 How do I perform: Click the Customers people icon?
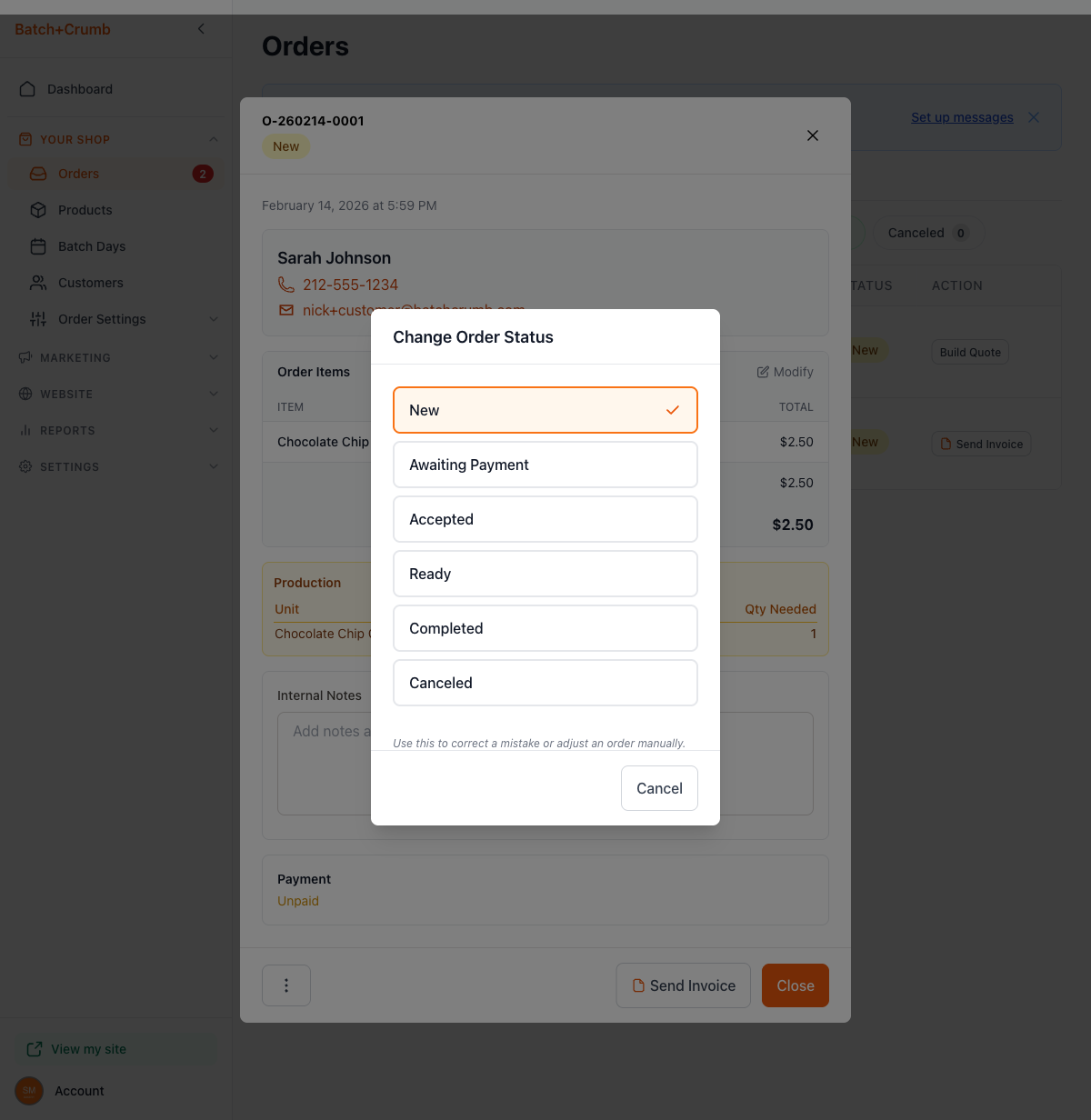[x=38, y=283]
